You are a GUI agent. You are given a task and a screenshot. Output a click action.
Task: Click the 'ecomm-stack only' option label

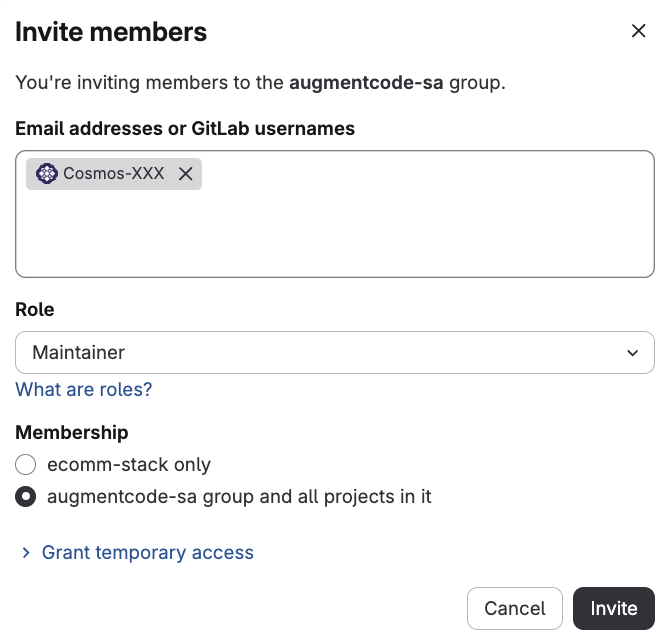pos(129,465)
